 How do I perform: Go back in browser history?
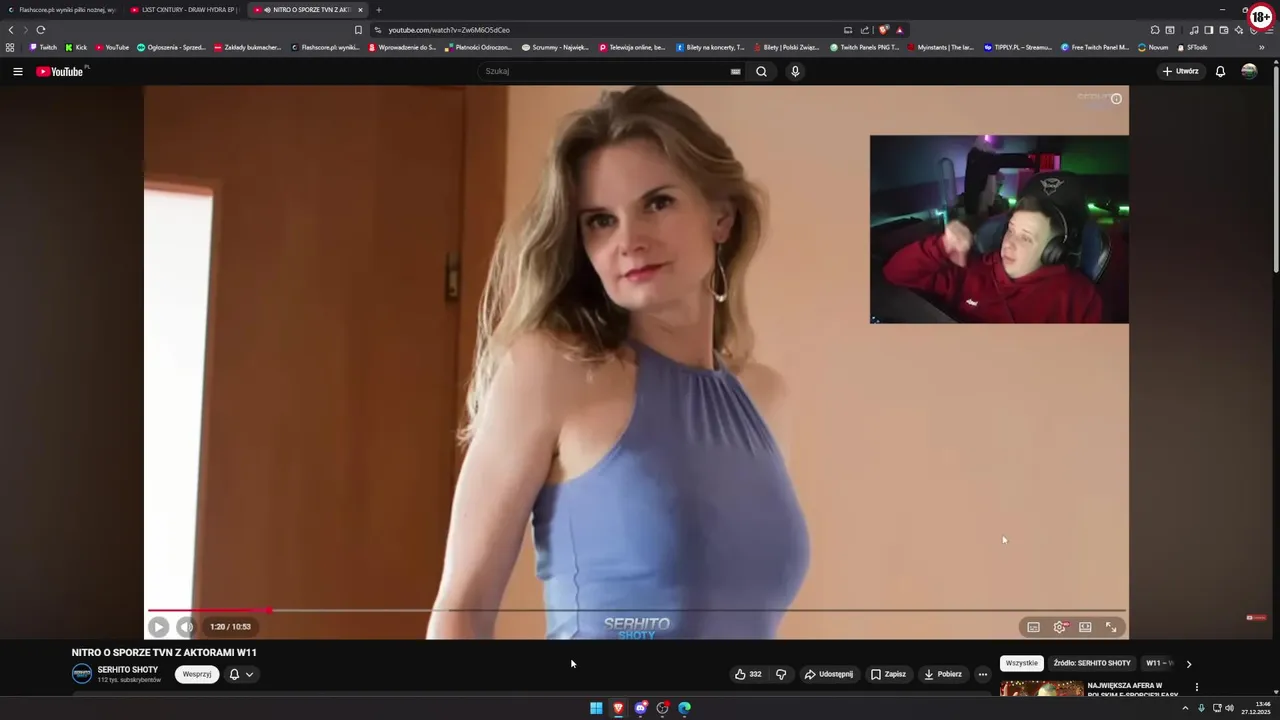pyautogui.click(x=11, y=30)
